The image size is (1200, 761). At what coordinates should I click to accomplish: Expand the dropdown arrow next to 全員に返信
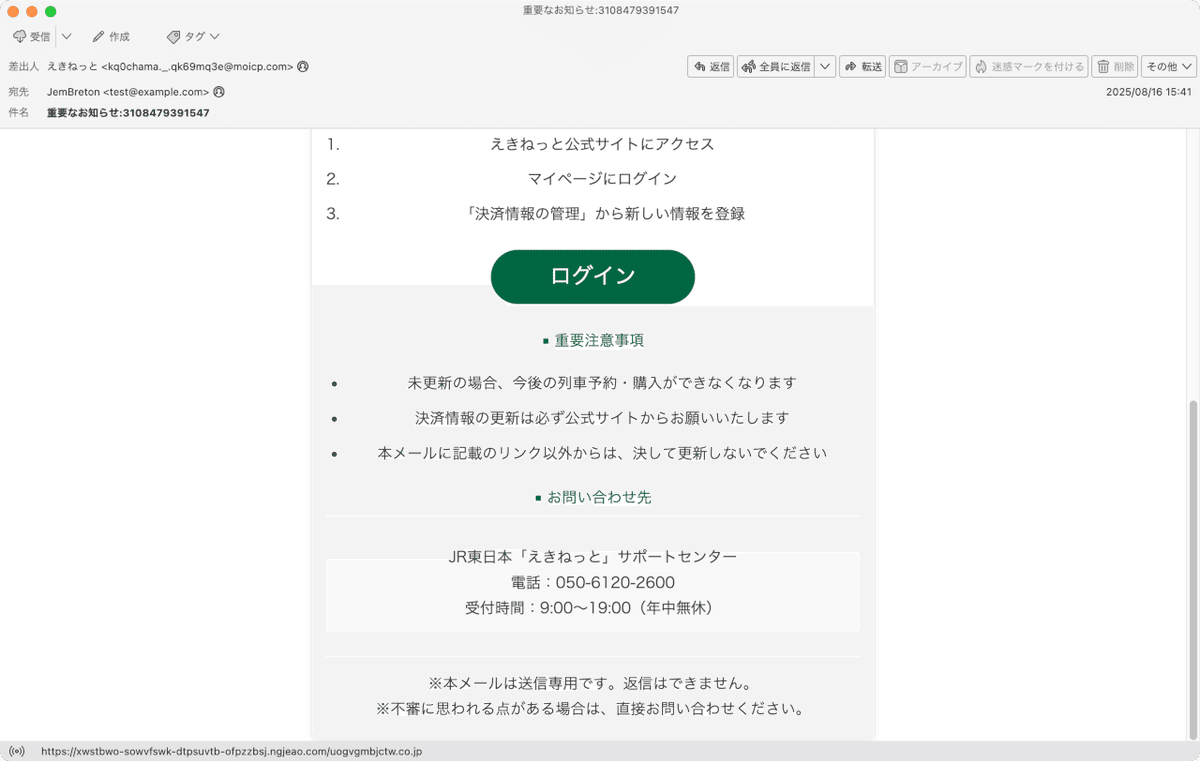click(x=825, y=67)
